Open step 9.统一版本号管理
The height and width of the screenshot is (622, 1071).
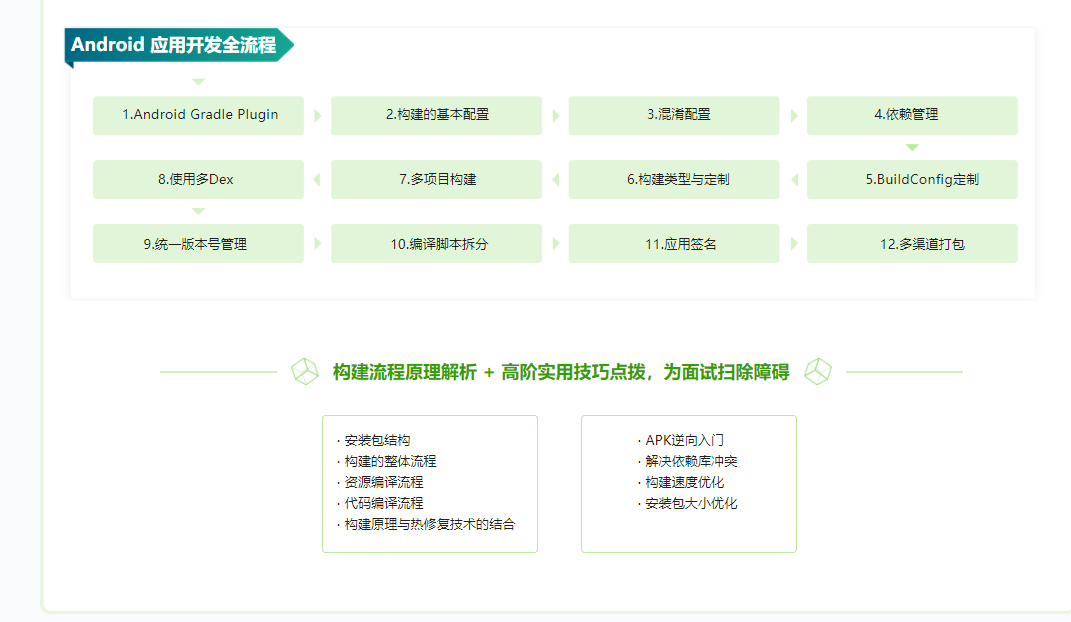pyautogui.click(x=199, y=244)
